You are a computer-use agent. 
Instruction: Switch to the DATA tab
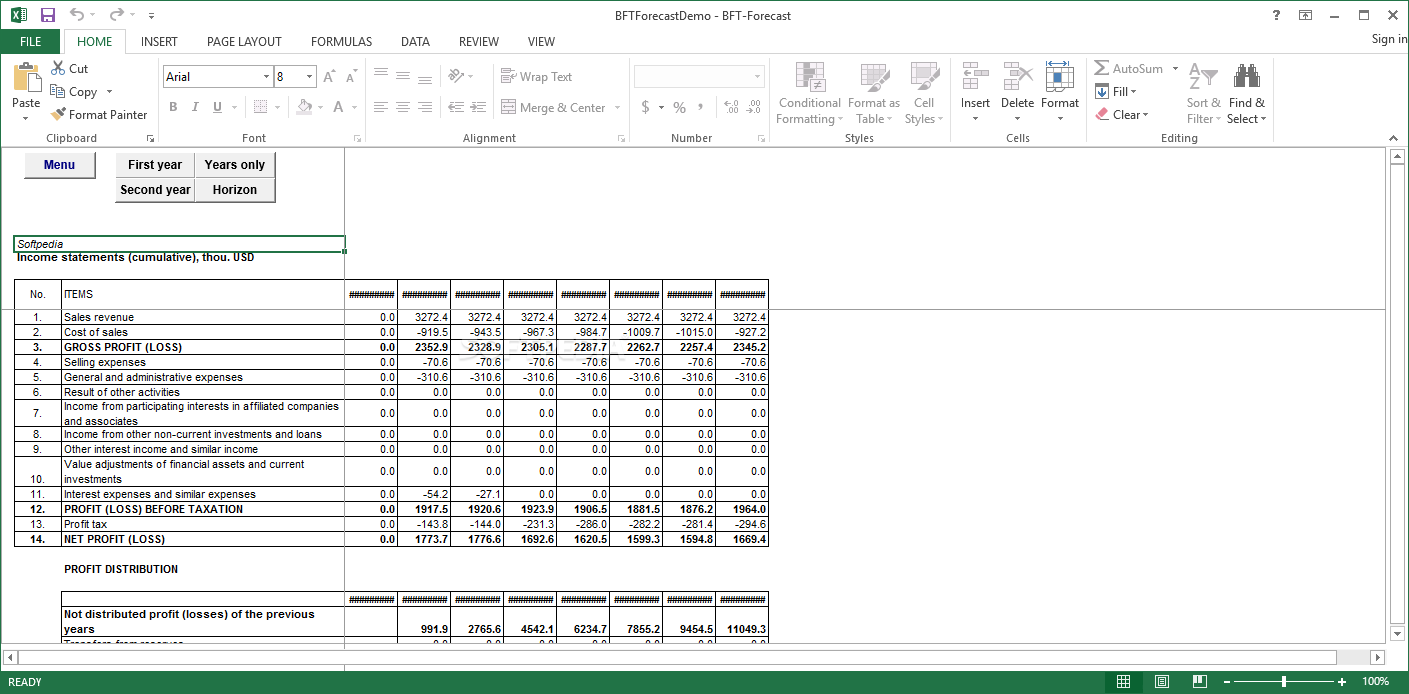click(415, 41)
